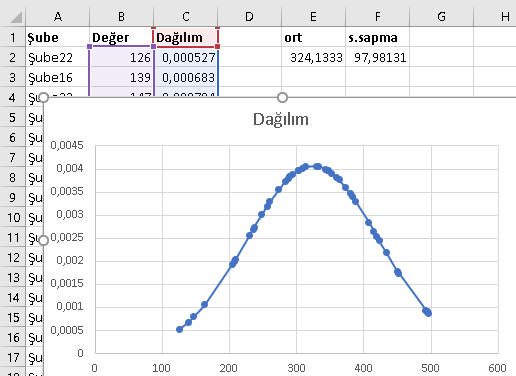Select column D header
516x376 pixels.
249,16
